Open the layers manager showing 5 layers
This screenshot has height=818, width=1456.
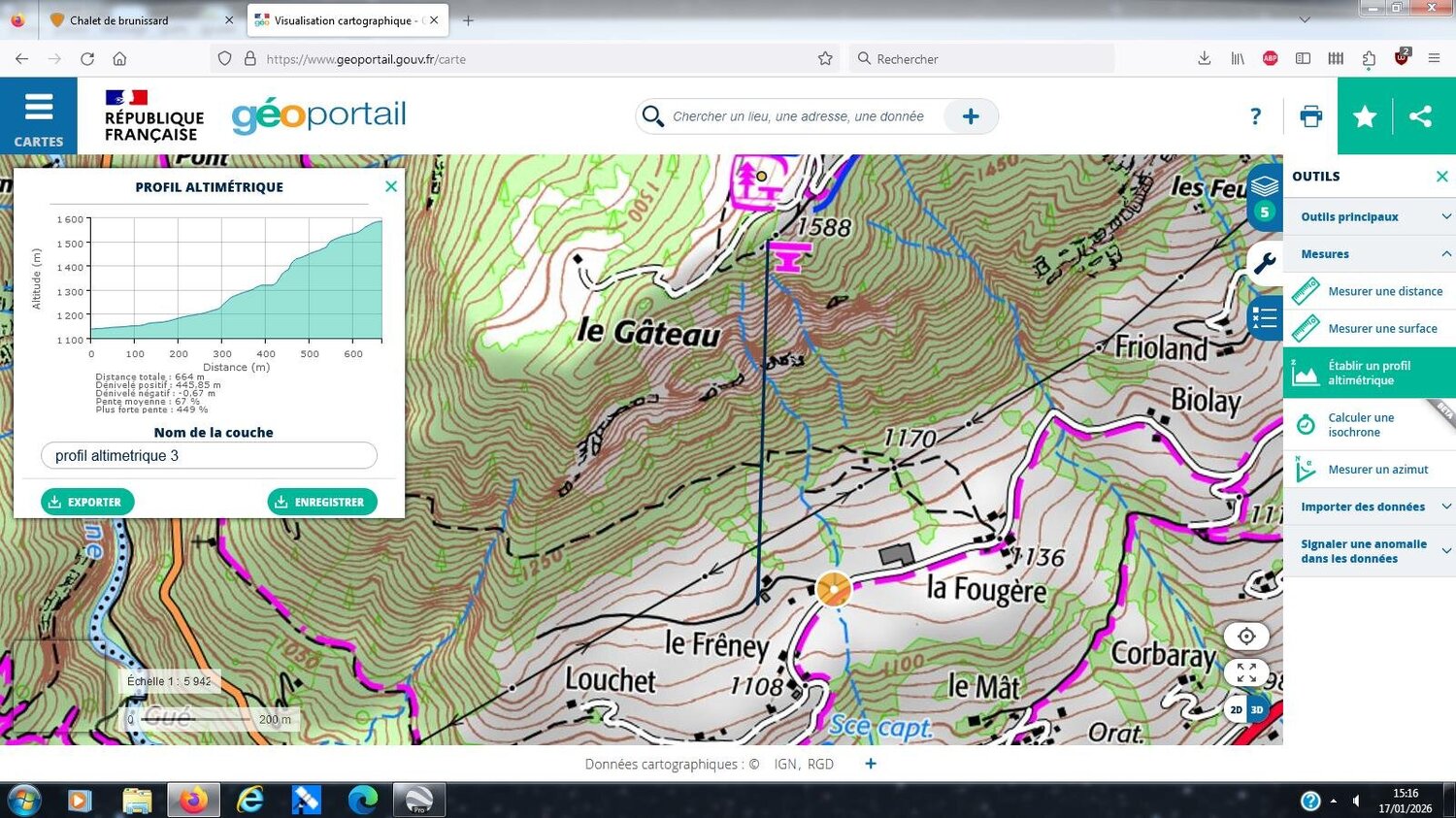[1264, 198]
